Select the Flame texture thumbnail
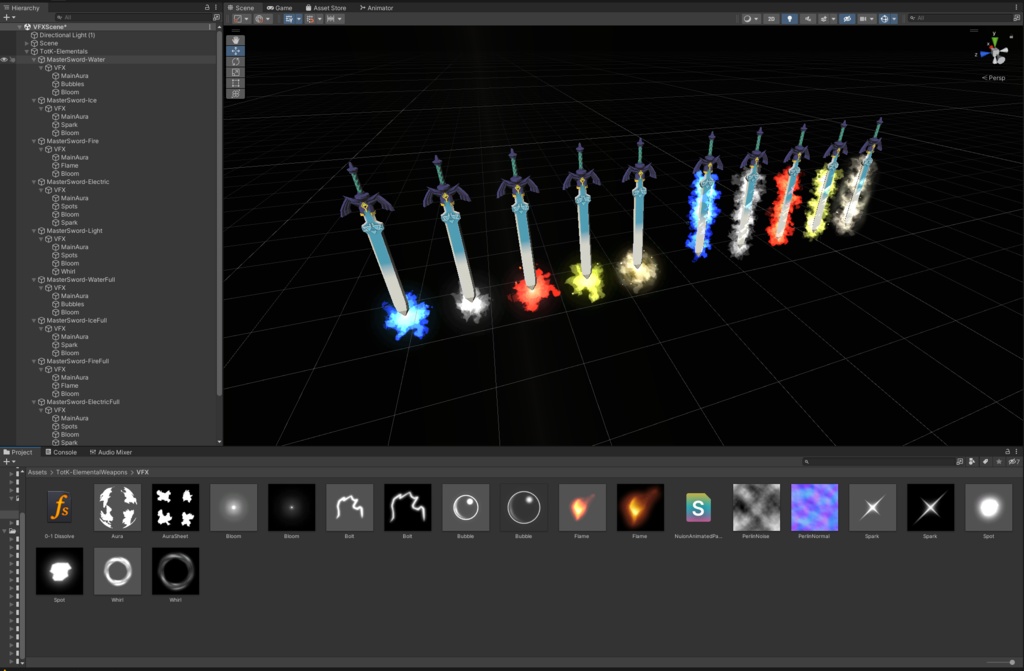The width and height of the screenshot is (1024, 671). click(582, 510)
